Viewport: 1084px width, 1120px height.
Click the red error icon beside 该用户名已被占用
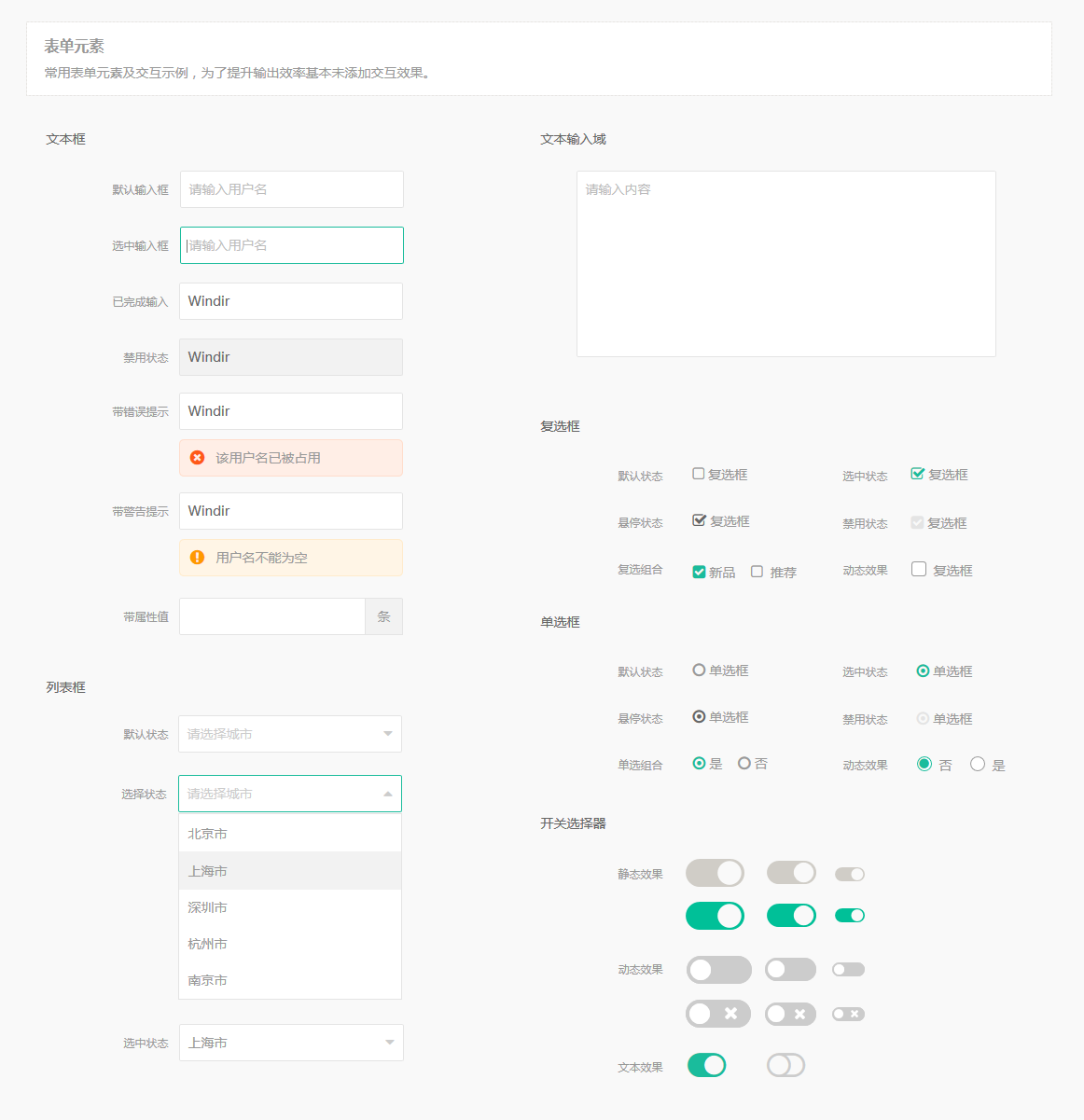point(197,458)
